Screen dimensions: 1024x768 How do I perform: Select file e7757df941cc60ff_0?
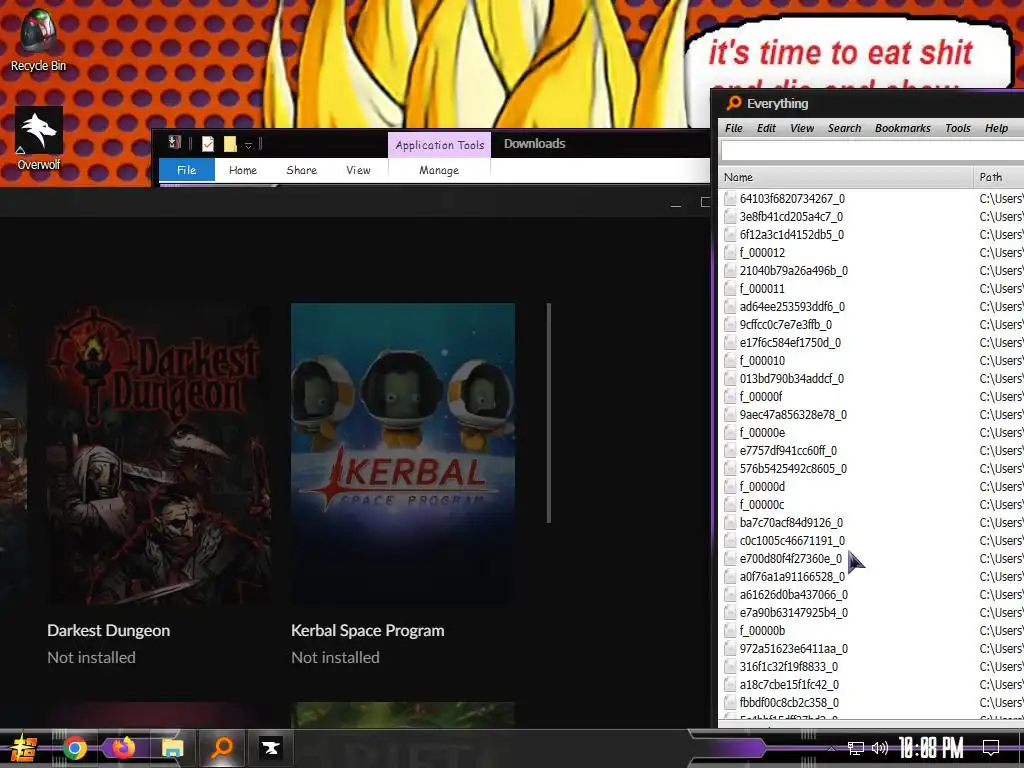[x=788, y=451]
